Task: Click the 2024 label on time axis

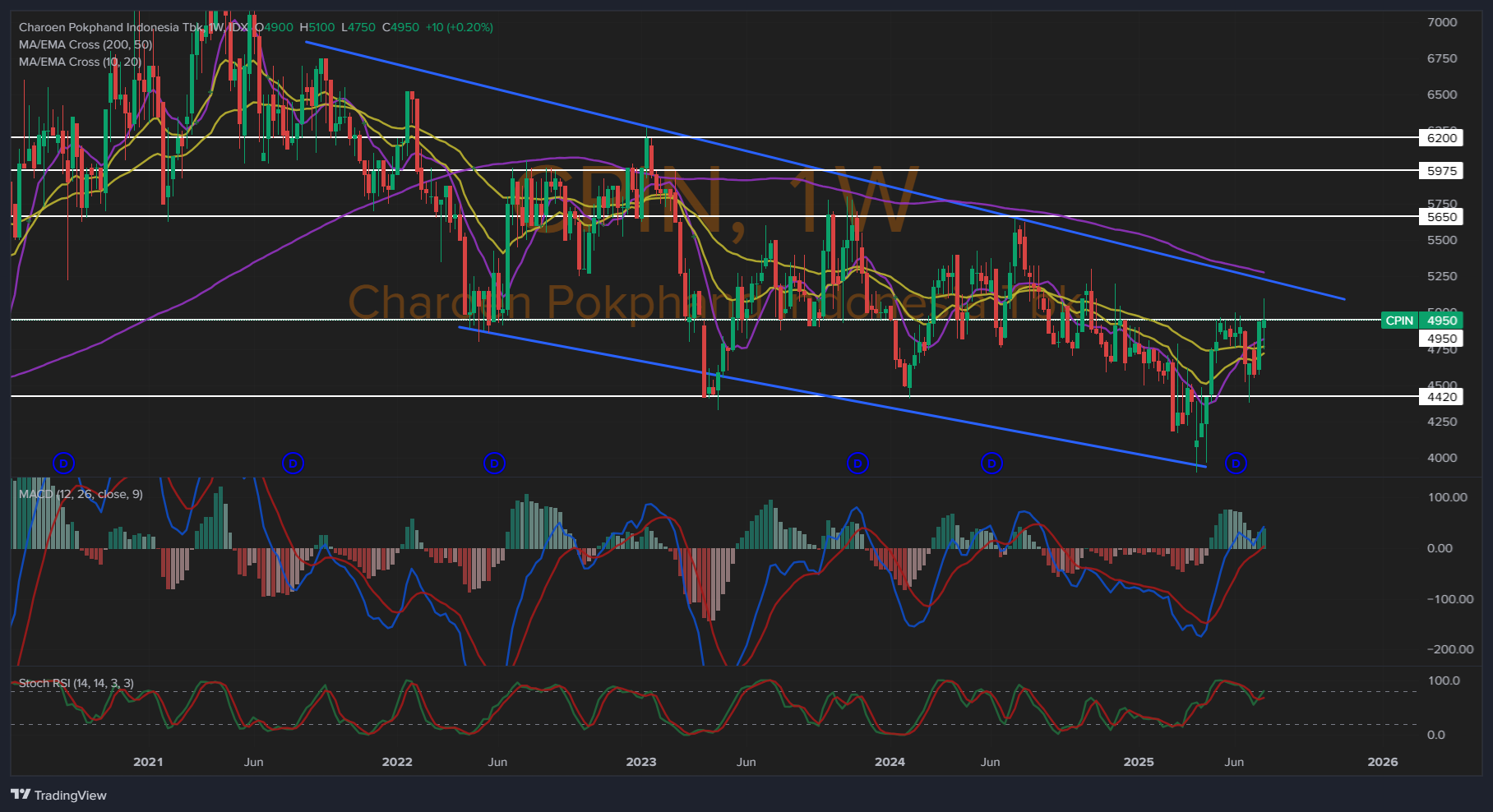Action: (x=890, y=762)
